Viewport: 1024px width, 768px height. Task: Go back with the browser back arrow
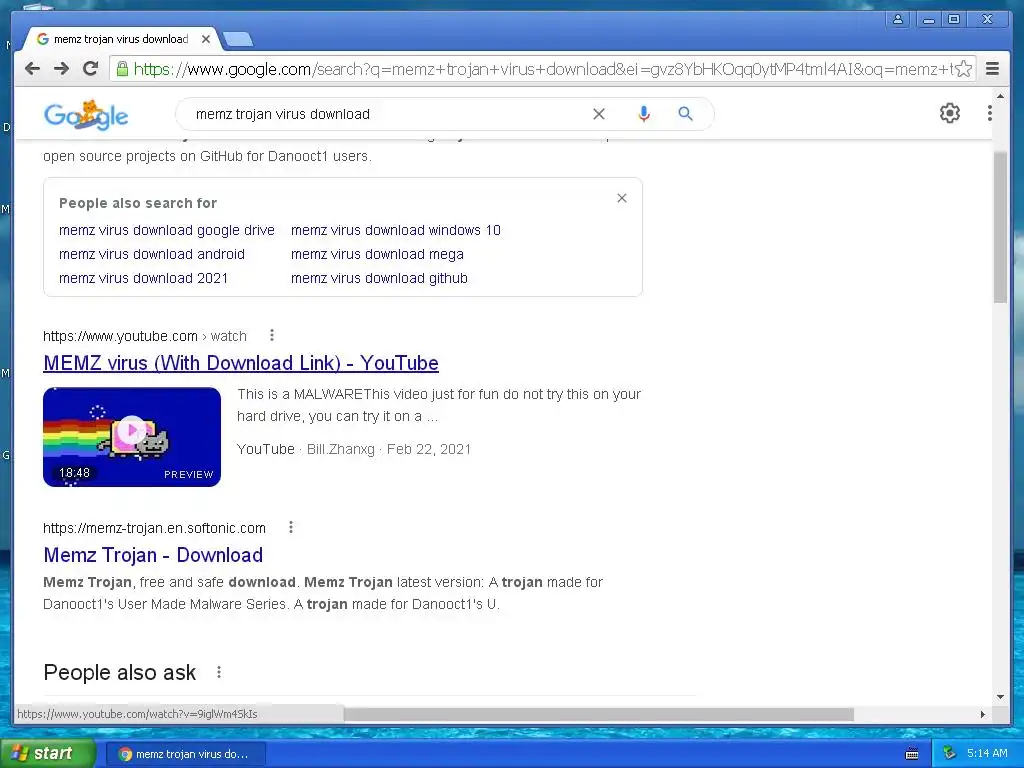(x=33, y=69)
